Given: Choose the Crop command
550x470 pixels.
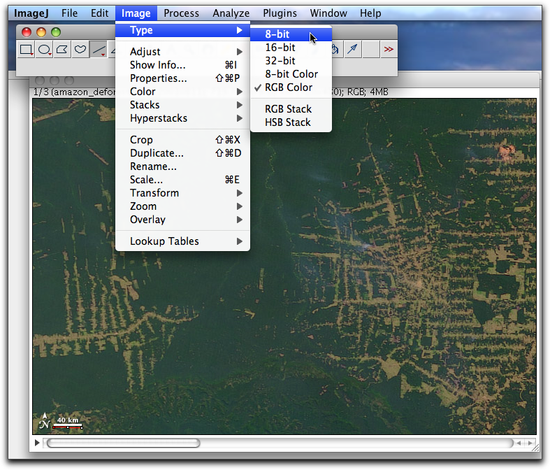Looking at the screenshot, I should 182,140.
